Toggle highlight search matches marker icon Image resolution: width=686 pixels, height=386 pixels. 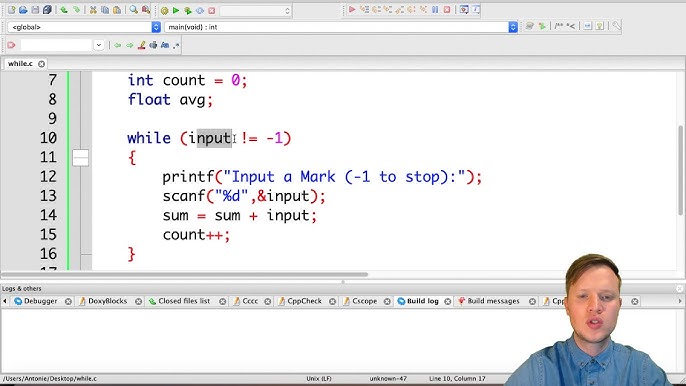[x=141, y=45]
